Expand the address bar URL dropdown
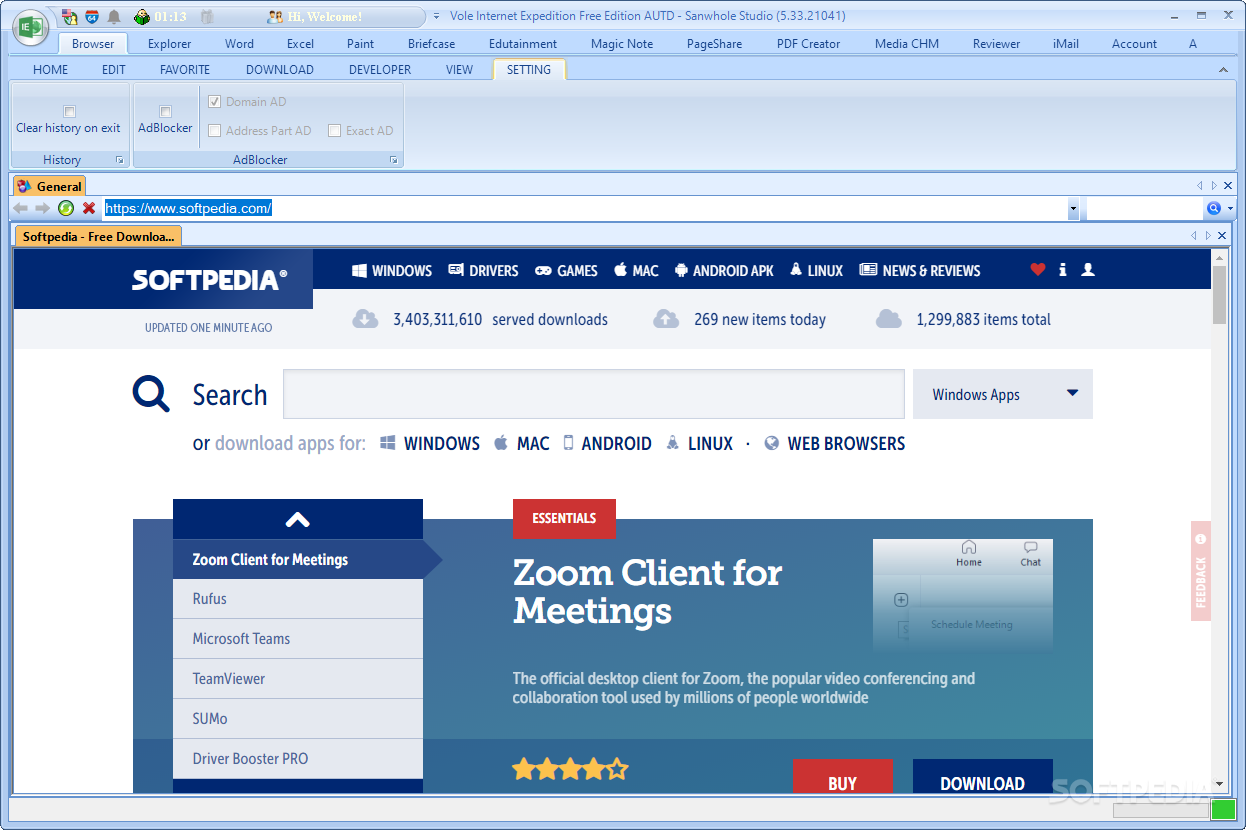This screenshot has width=1246, height=830. click(x=1073, y=208)
